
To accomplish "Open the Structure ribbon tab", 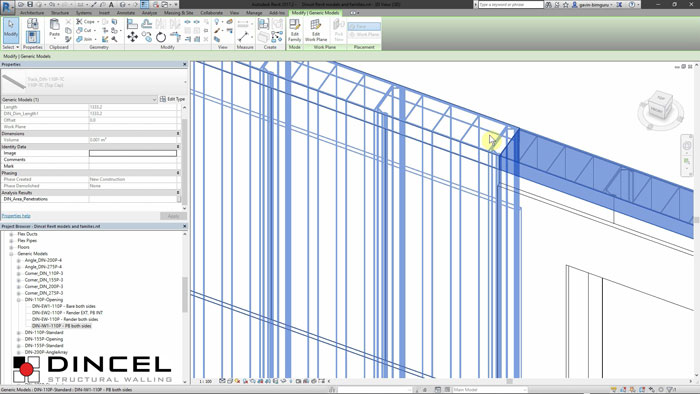I will tap(60, 13).
